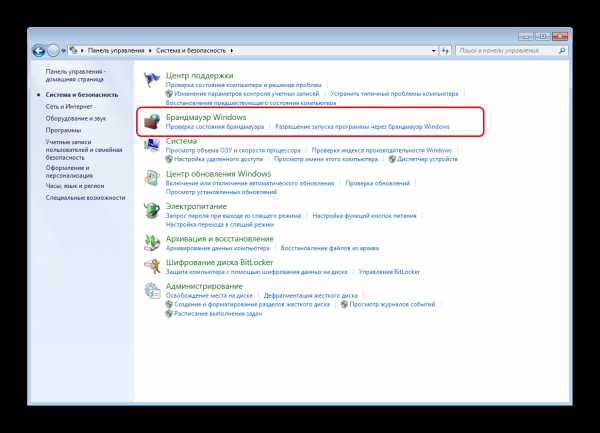Open 'Часы, язык и регион' sidebar category
Image resolution: width=600 pixels, height=433 pixels.
point(75,186)
